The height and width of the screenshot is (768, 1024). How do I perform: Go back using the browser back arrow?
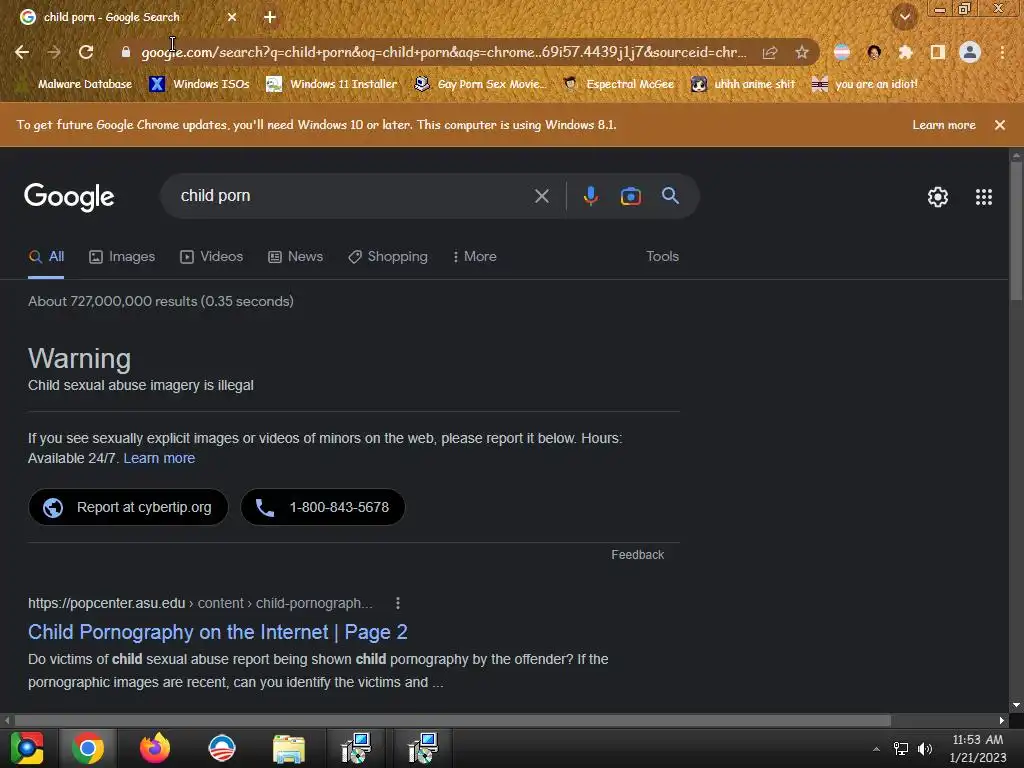click(22, 52)
